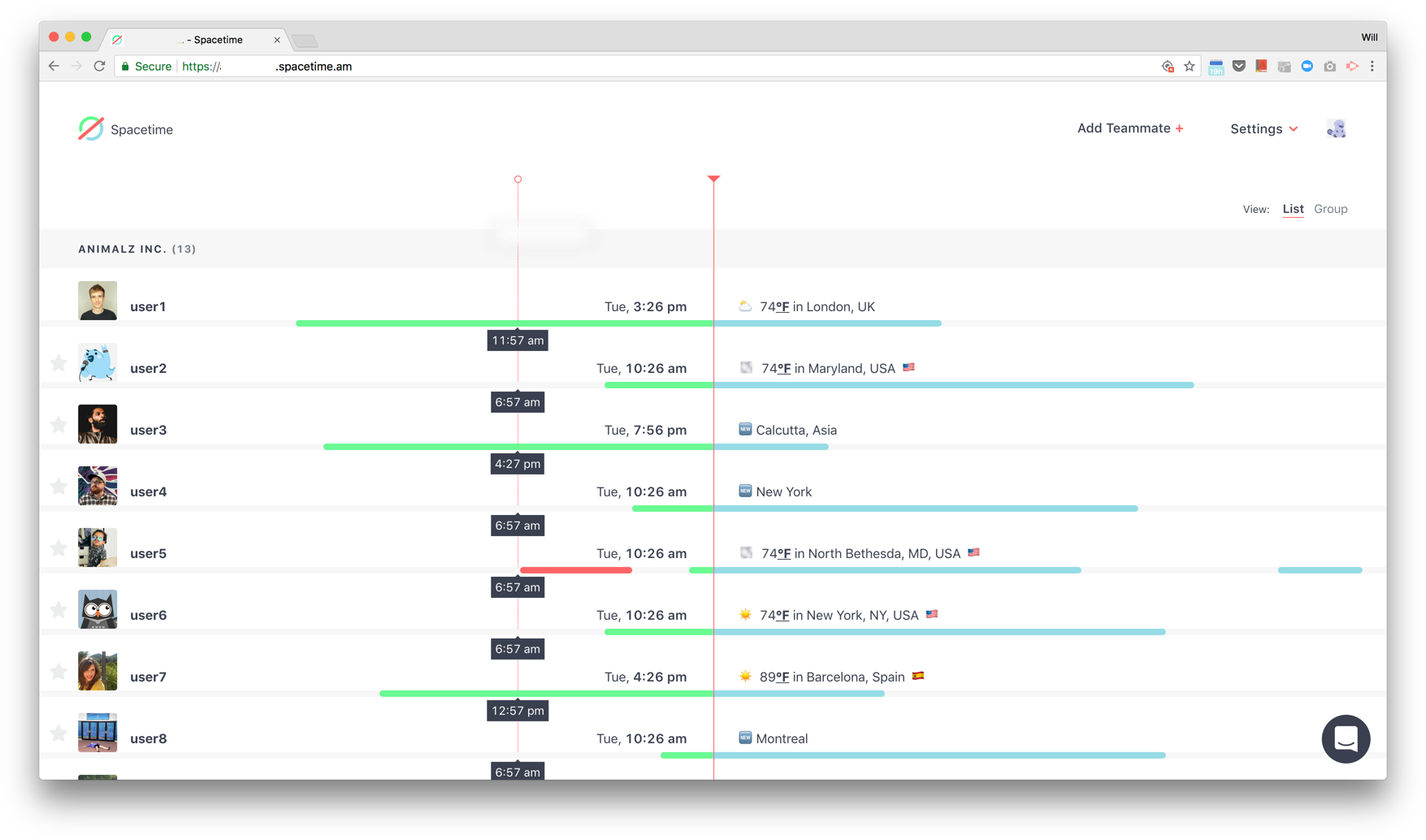Screen dimensions: 1426x840
Task: Click the sun icon for Barcelona, Spain
Action: point(745,677)
